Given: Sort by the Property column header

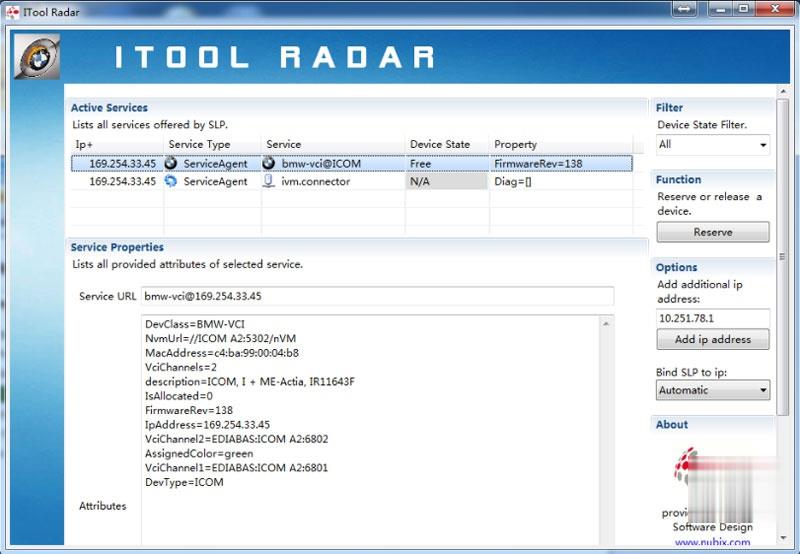Looking at the screenshot, I should (561, 144).
